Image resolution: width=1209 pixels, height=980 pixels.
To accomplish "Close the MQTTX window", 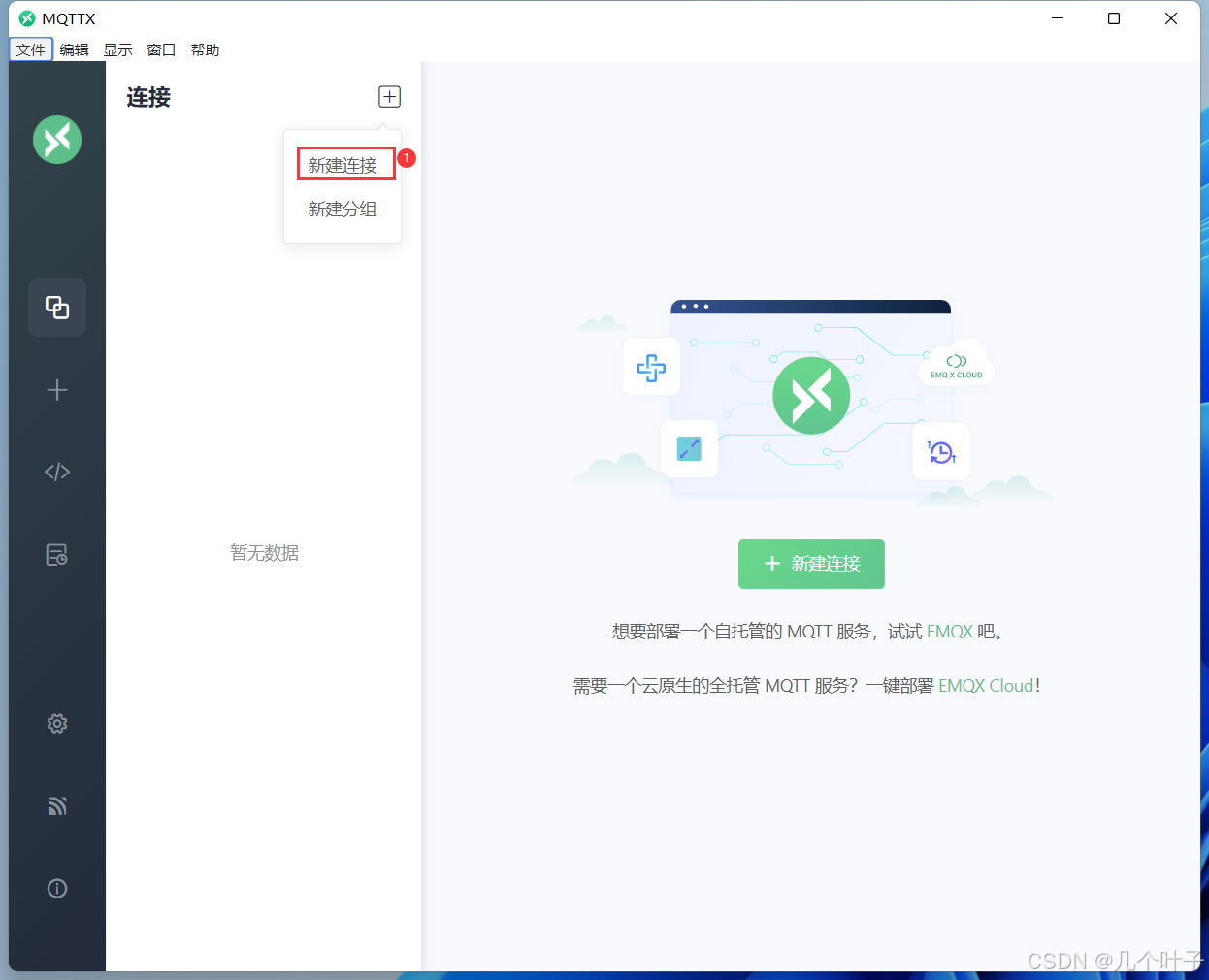I will point(1171,18).
